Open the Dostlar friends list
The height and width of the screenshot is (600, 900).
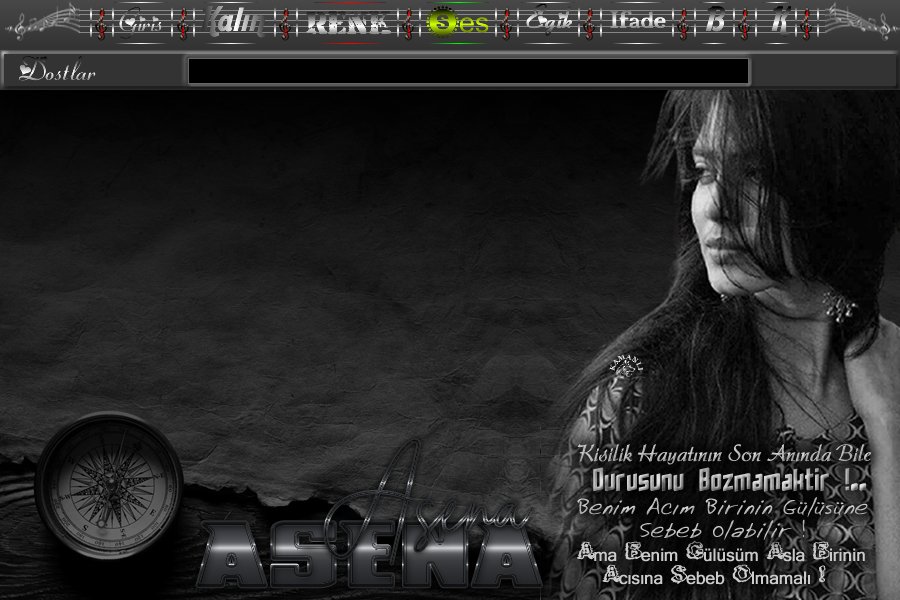coord(58,72)
